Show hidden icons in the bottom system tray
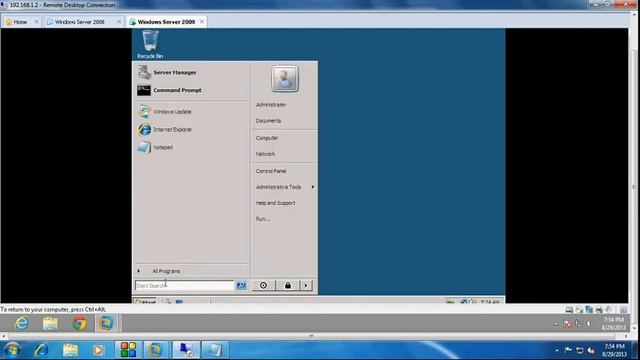The height and width of the screenshot is (360, 640). click(x=557, y=350)
